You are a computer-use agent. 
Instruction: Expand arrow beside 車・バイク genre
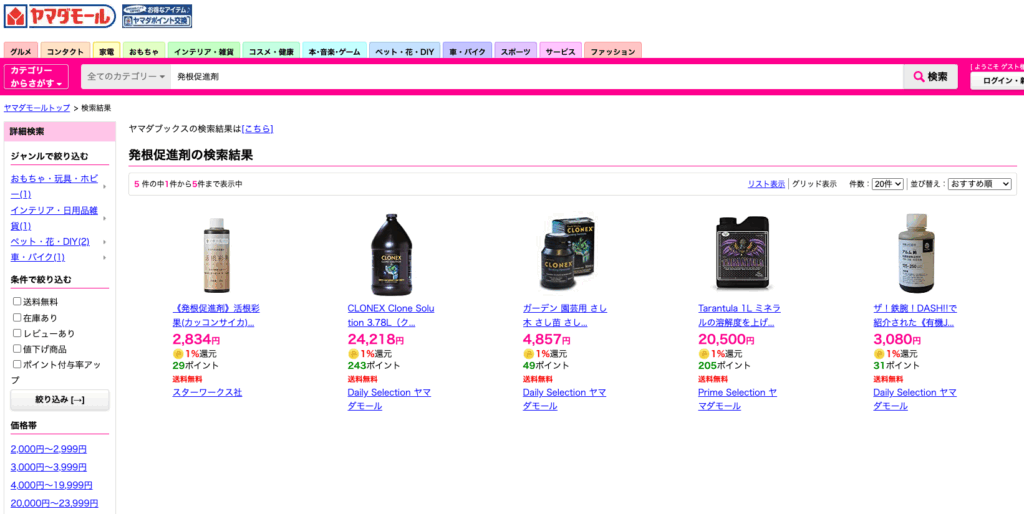[104, 257]
